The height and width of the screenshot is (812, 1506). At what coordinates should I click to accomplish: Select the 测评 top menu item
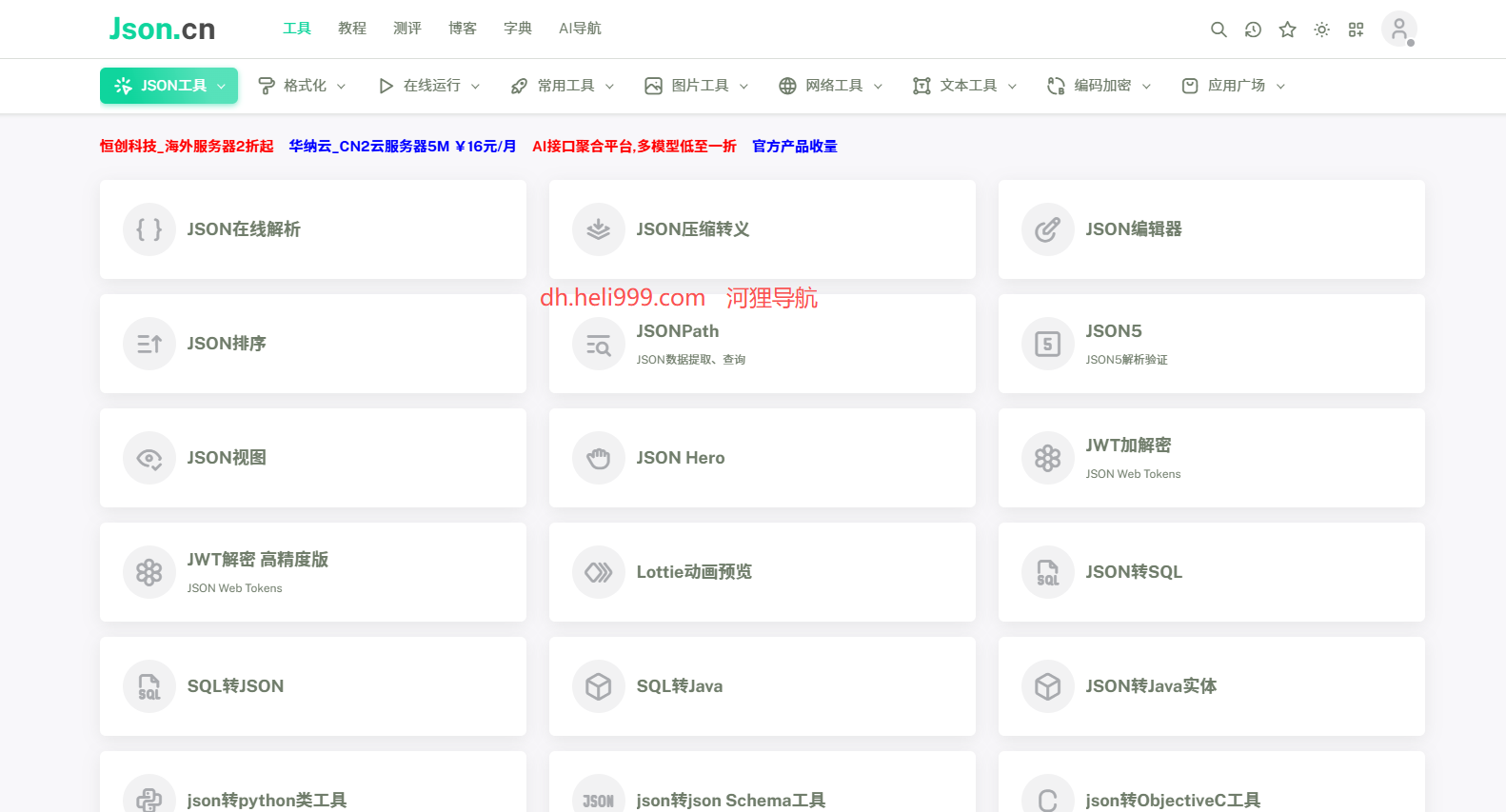click(x=407, y=29)
